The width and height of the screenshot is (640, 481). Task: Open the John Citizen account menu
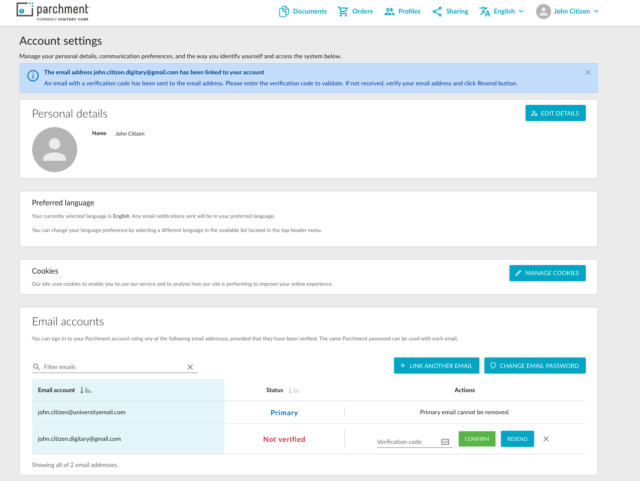[x=568, y=11]
